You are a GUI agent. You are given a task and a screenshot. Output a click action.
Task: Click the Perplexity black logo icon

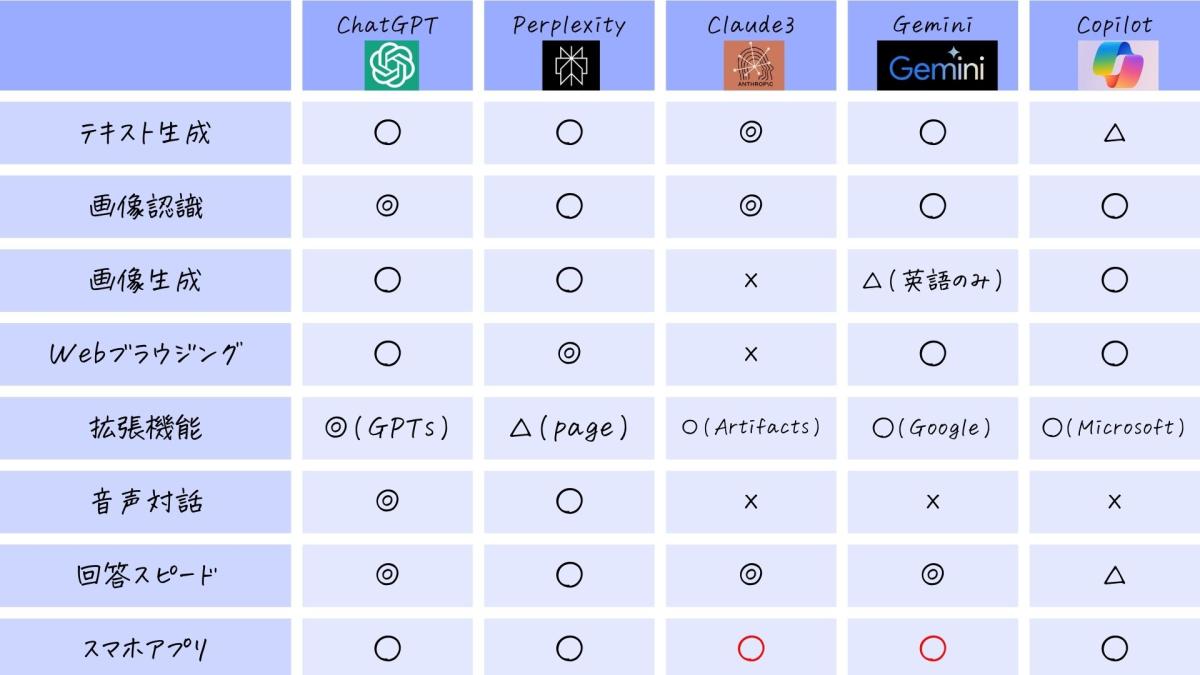coord(570,66)
